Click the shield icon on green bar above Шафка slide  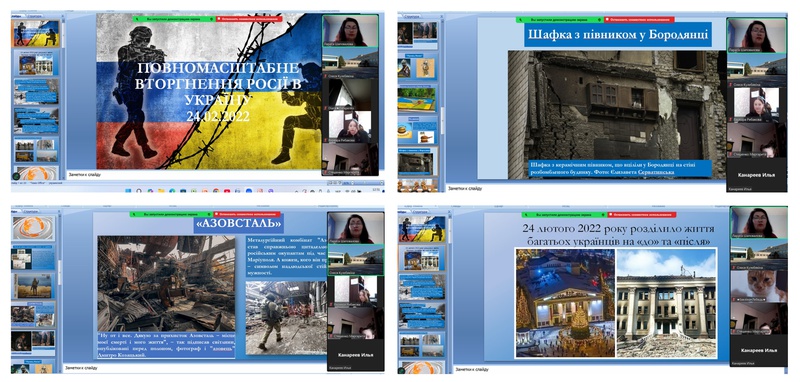[599, 19]
